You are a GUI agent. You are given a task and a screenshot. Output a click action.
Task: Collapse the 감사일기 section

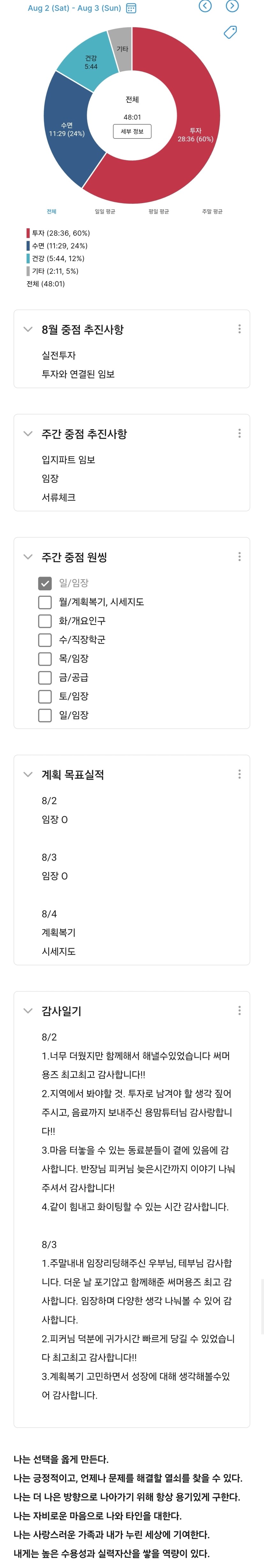click(x=27, y=1011)
